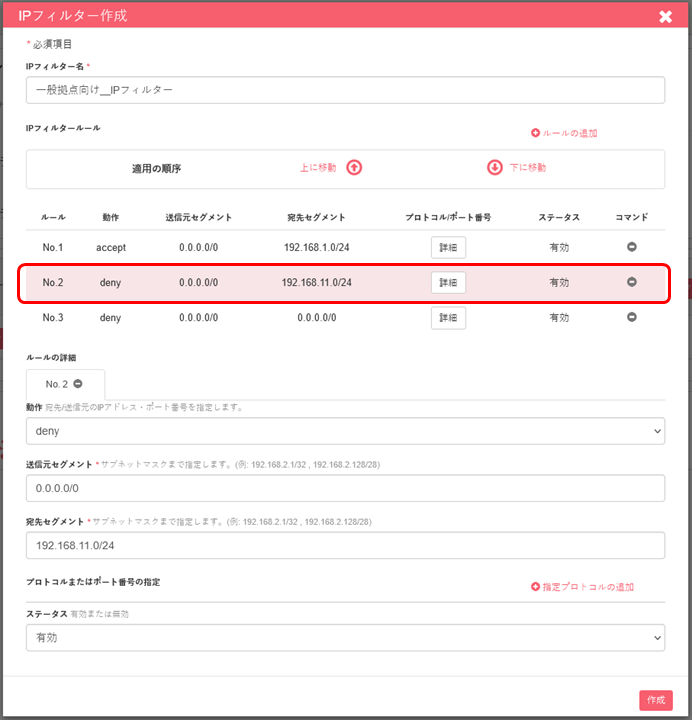The height and width of the screenshot is (720, 692).
Task: Open 詳細 for rule No.3
Action: pyautogui.click(x=448, y=318)
